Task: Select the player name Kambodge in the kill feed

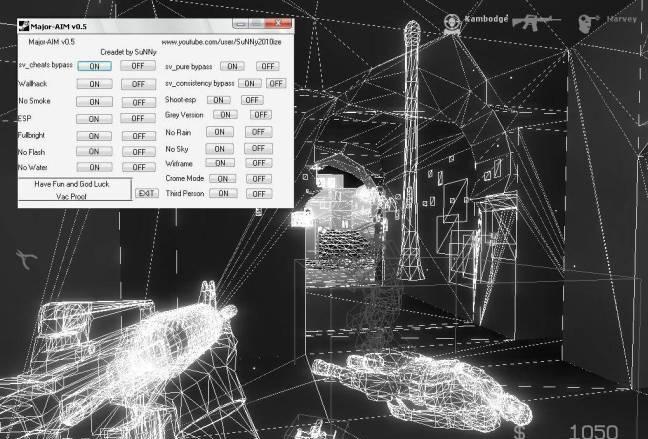Action: pyautogui.click(x=486, y=19)
